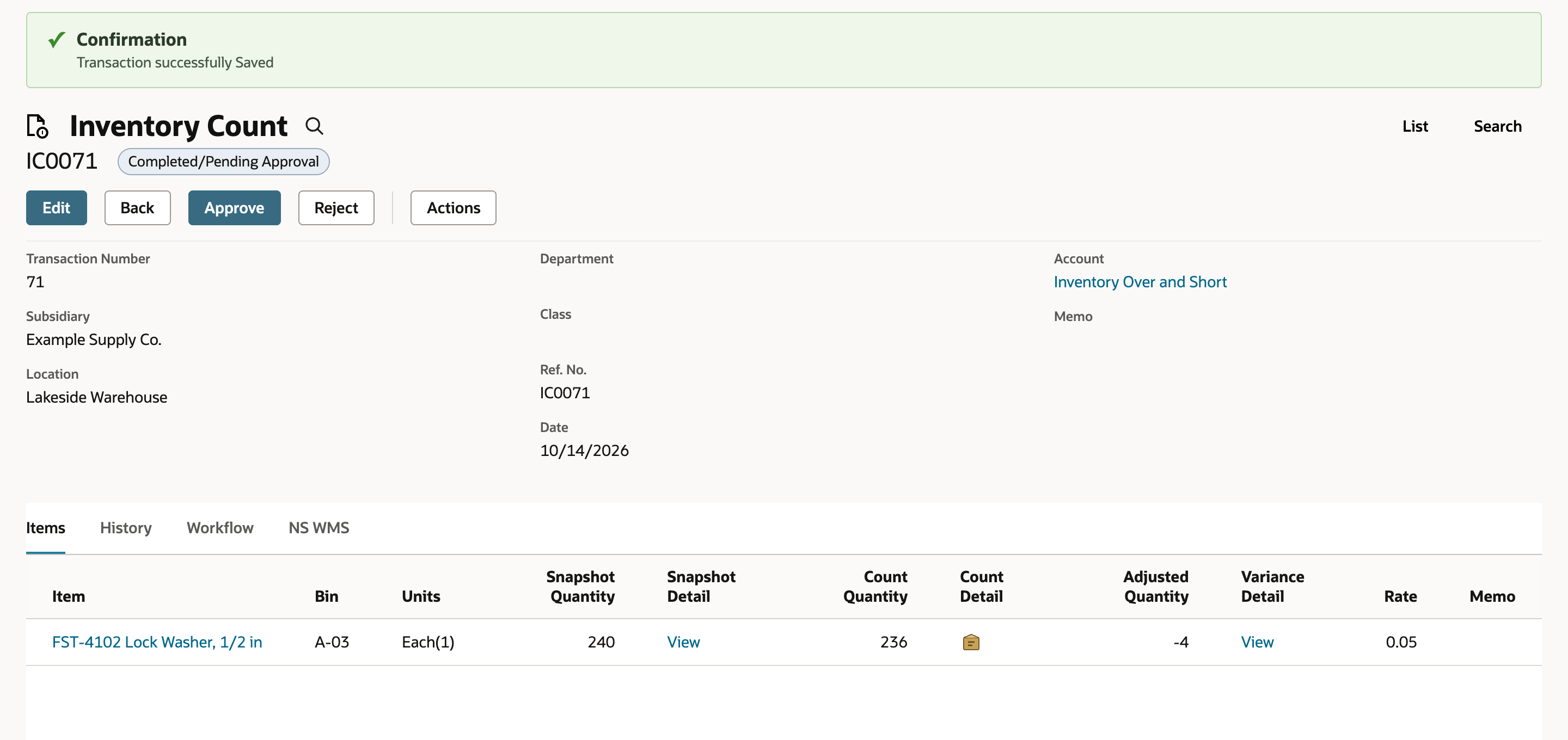
Task: Click the Lakeside Warehouse location value
Action: (97, 397)
